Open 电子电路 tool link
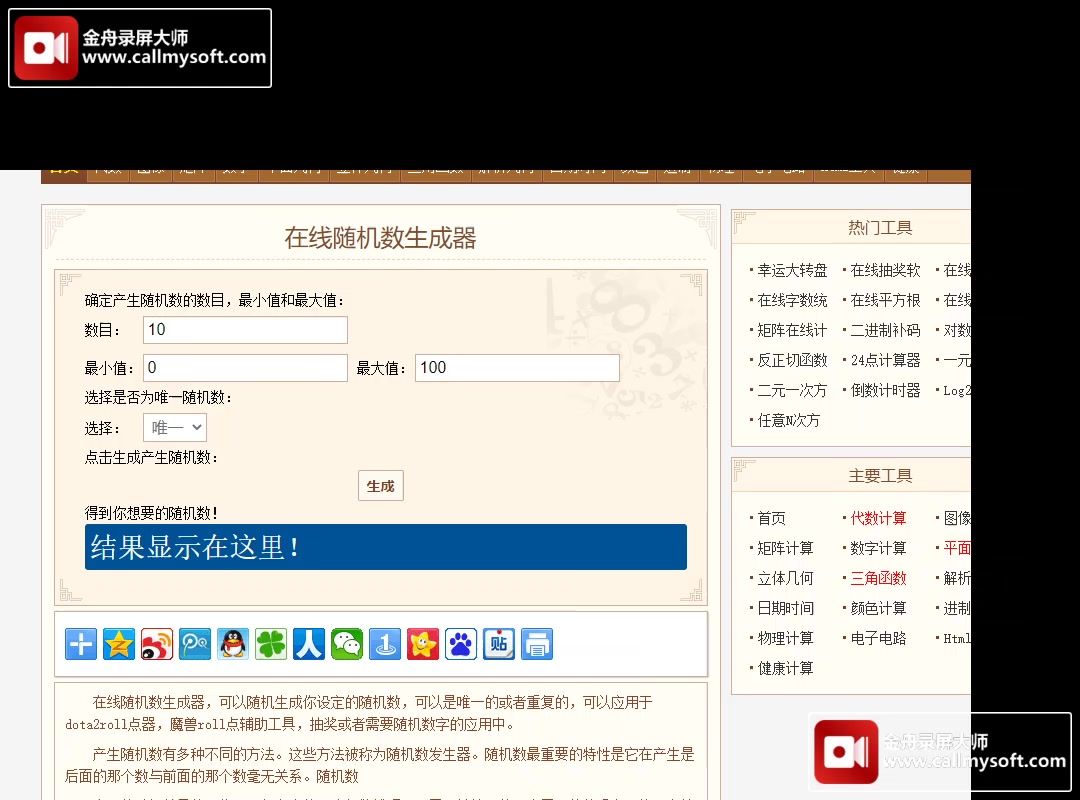The image size is (1080, 800). [878, 638]
